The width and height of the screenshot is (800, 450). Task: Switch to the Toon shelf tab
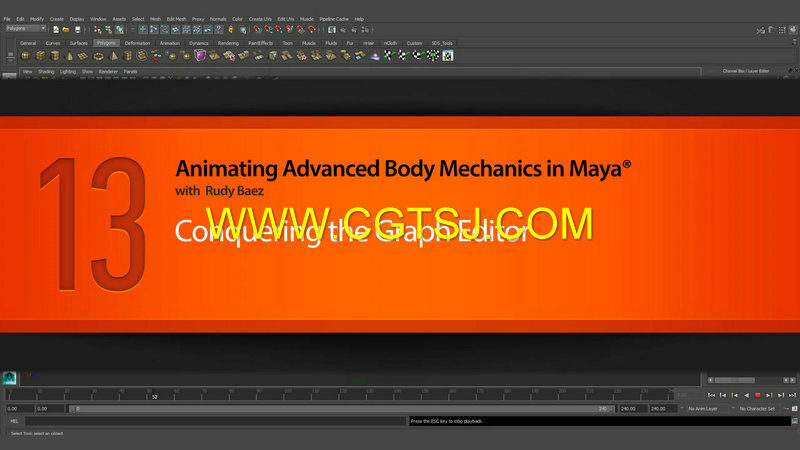tap(287, 43)
